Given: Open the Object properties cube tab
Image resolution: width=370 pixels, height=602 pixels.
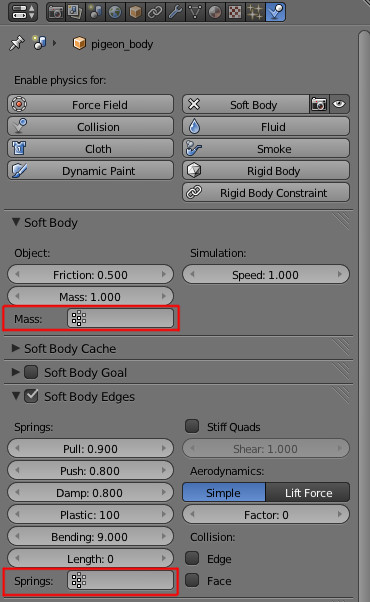Looking at the screenshot, I should [x=135, y=12].
